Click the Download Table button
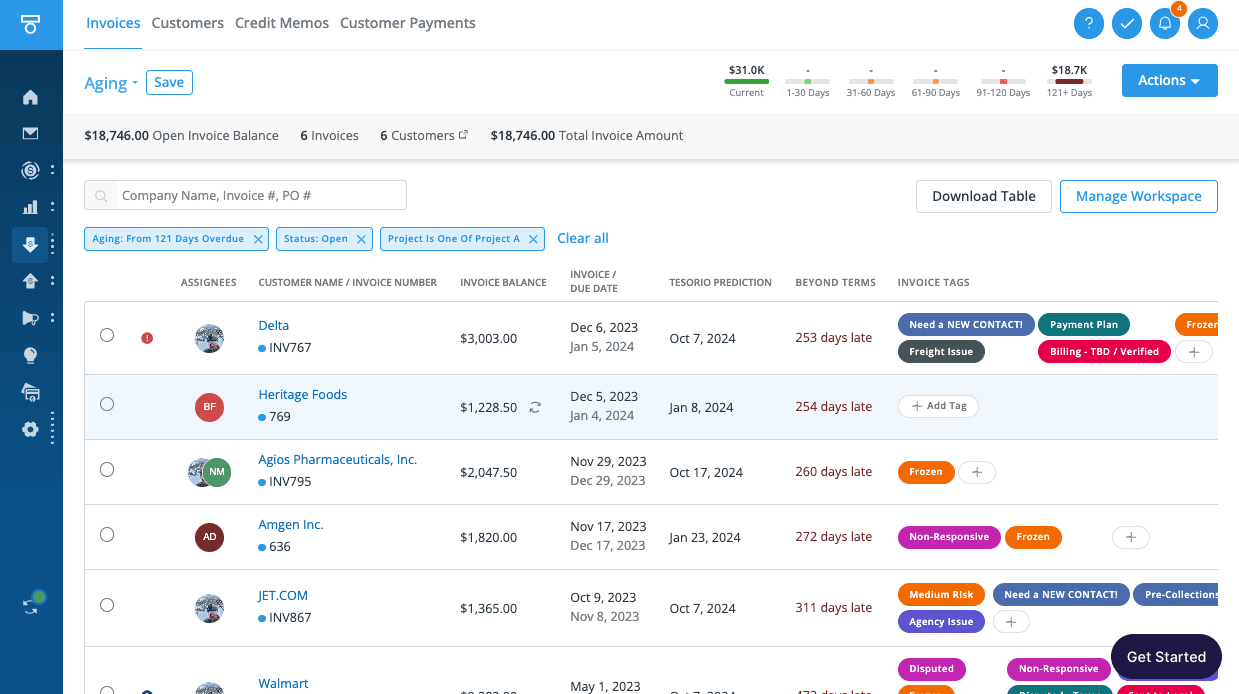This screenshot has height=694, width=1239. pyautogui.click(x=983, y=196)
